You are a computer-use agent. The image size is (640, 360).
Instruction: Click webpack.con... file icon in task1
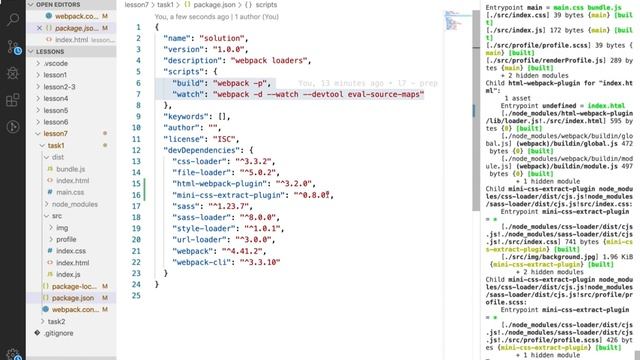45,309
